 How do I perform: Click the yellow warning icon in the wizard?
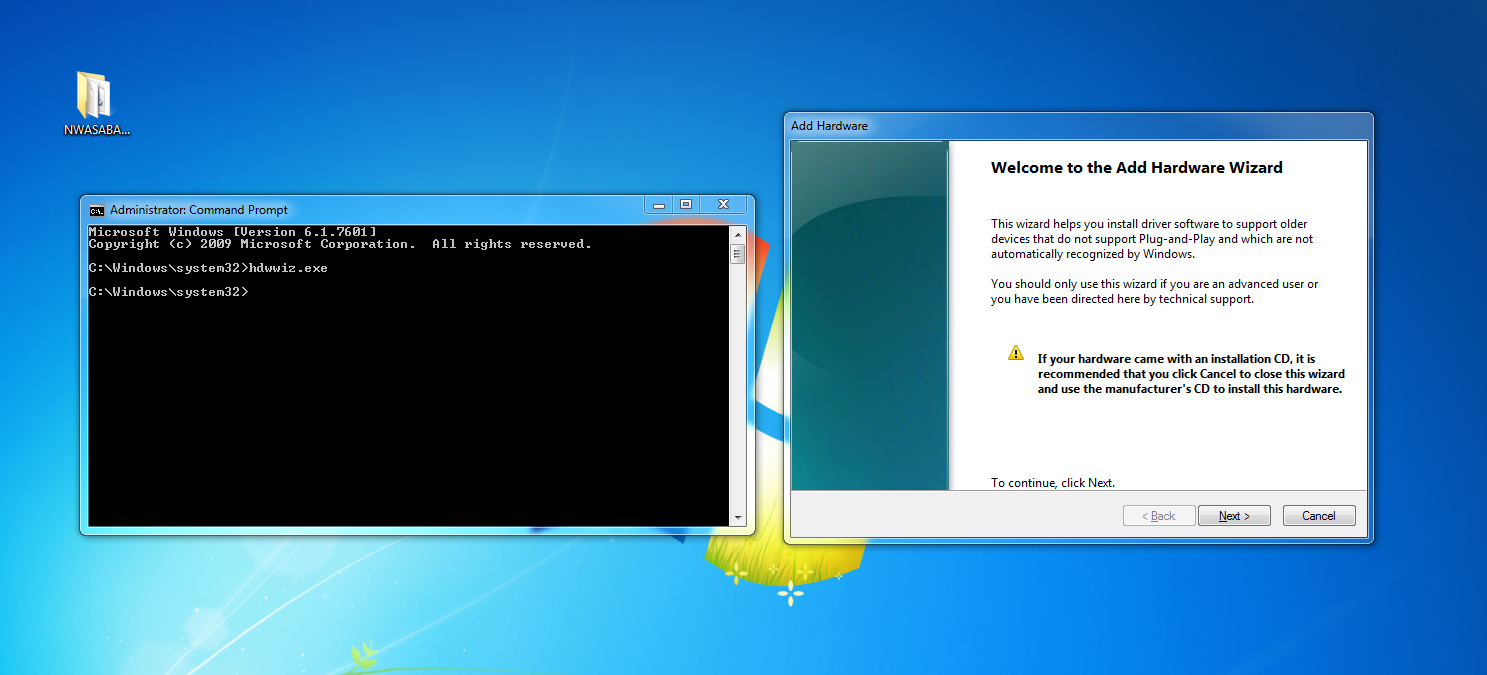(x=1016, y=353)
